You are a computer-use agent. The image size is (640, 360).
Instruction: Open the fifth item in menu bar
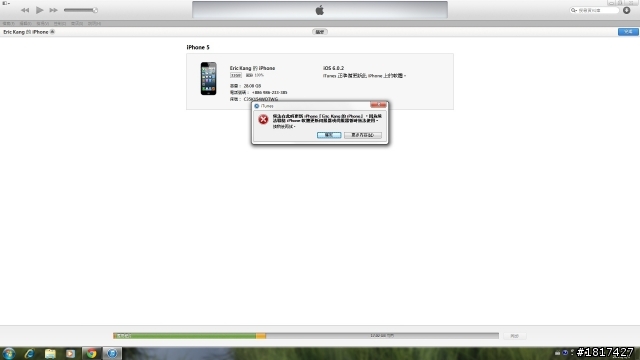(x=77, y=24)
